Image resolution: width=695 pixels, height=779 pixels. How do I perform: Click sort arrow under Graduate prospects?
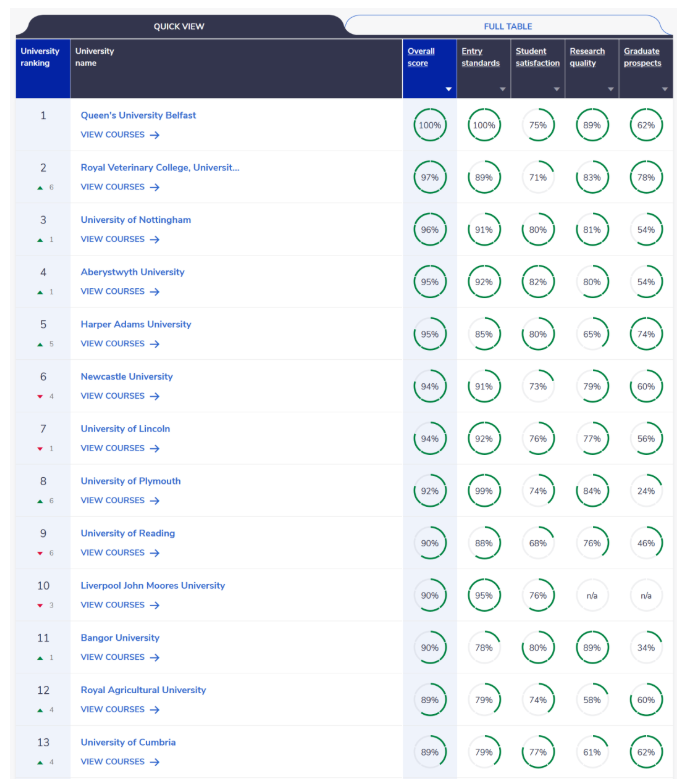point(664,90)
